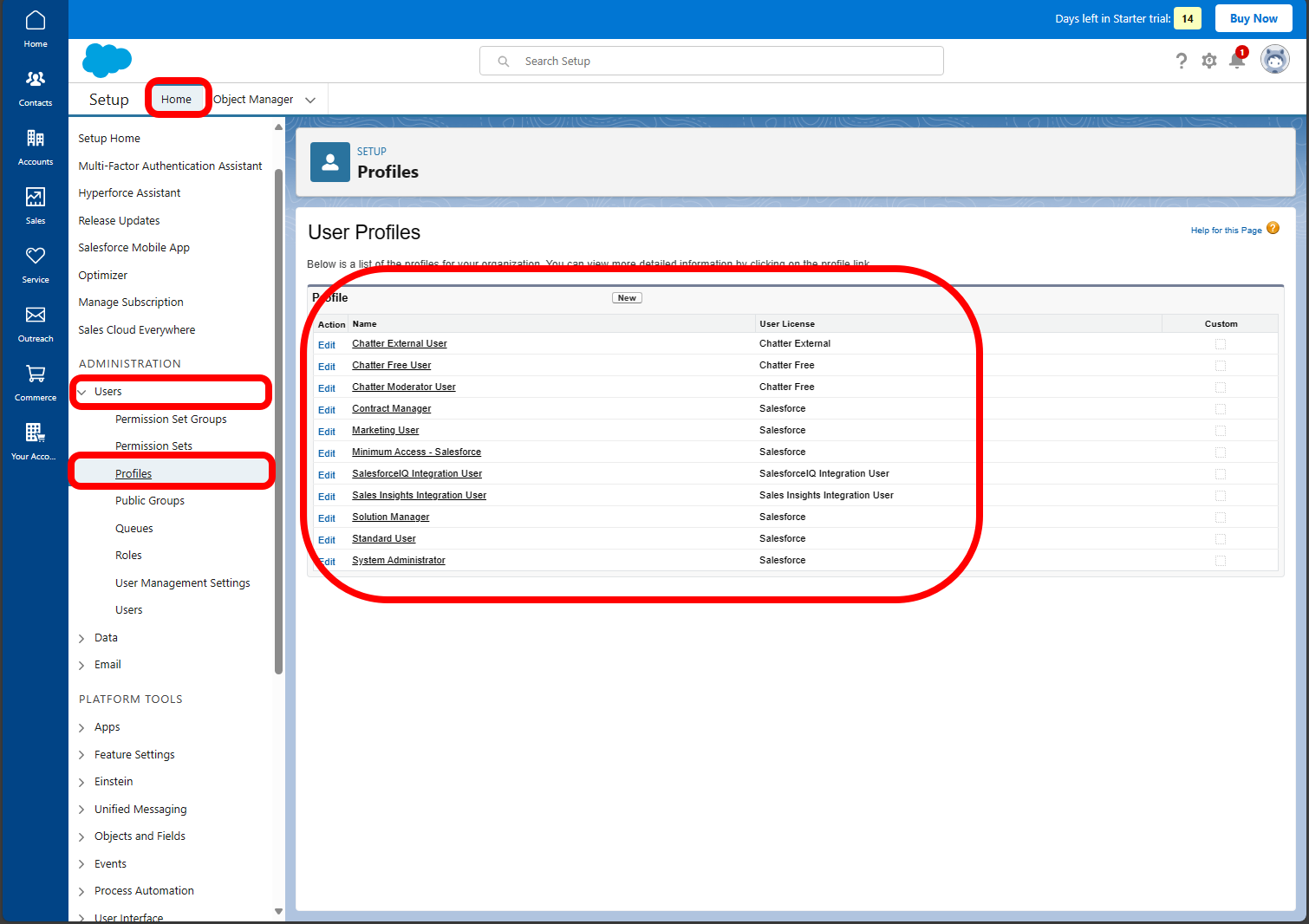This screenshot has height=924, width=1309.
Task: Toggle Custom checkbox for Marketing User
Action: [x=1221, y=431]
